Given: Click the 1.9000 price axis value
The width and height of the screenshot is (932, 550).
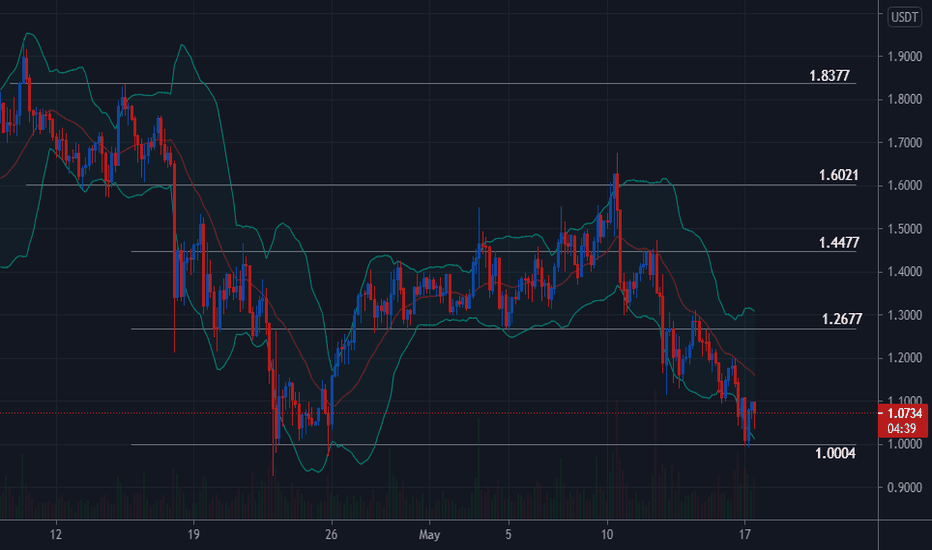Looking at the screenshot, I should (904, 56).
